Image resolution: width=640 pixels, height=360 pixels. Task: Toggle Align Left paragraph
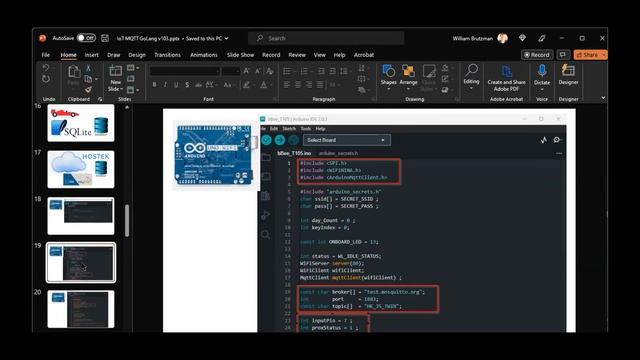point(287,85)
